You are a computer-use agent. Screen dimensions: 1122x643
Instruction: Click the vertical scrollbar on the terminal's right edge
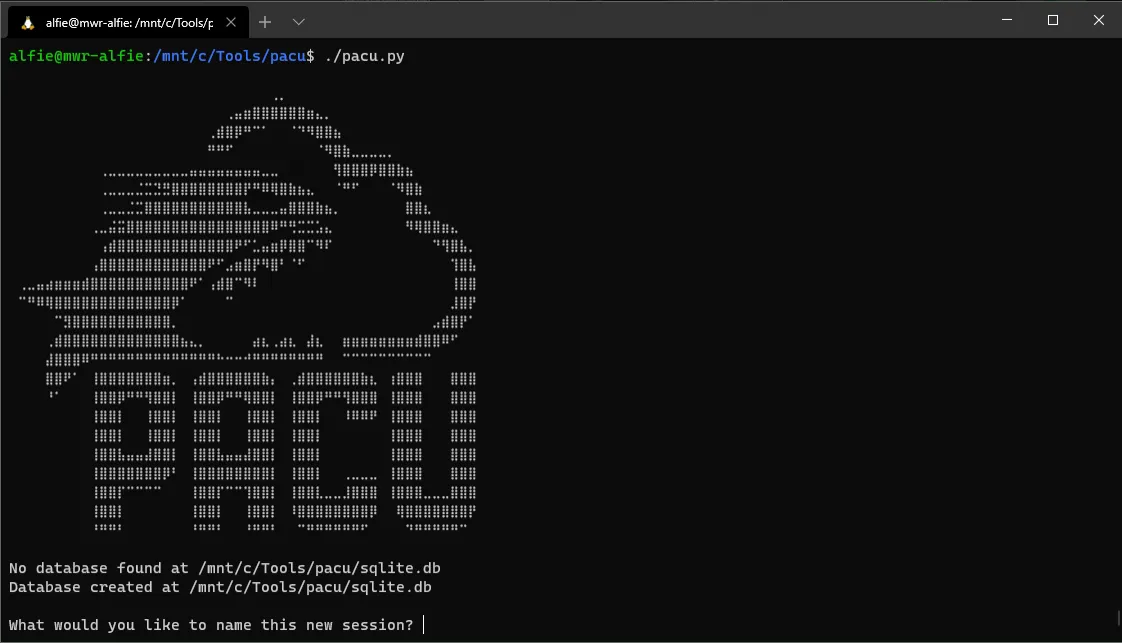coord(1118,618)
